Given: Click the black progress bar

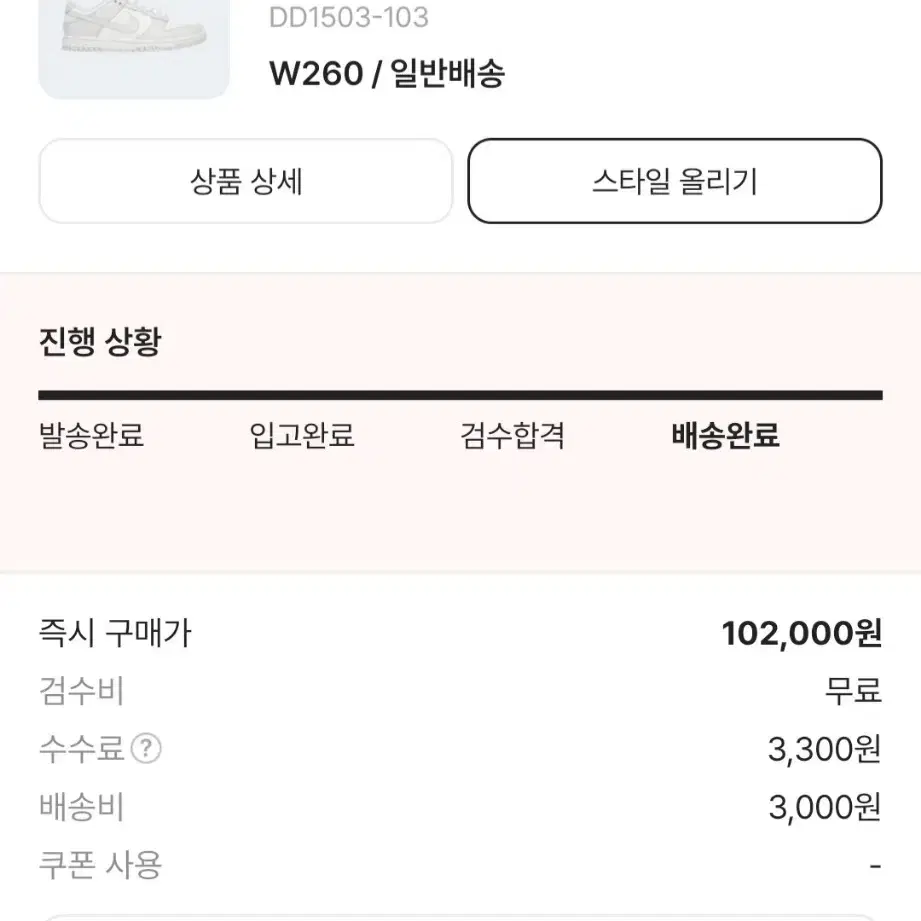Looking at the screenshot, I should 460,395.
